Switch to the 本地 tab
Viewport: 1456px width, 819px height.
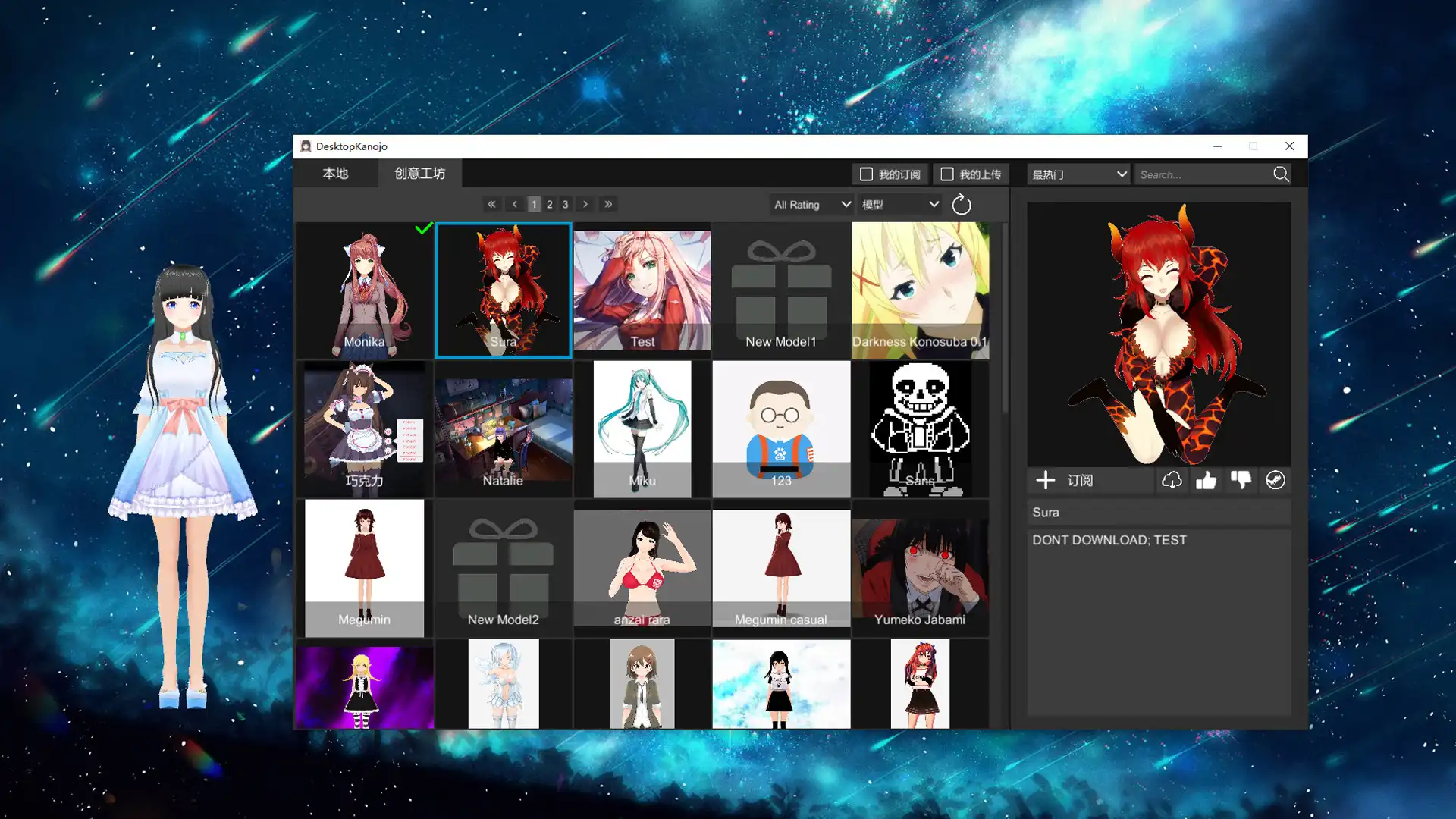pyautogui.click(x=336, y=173)
